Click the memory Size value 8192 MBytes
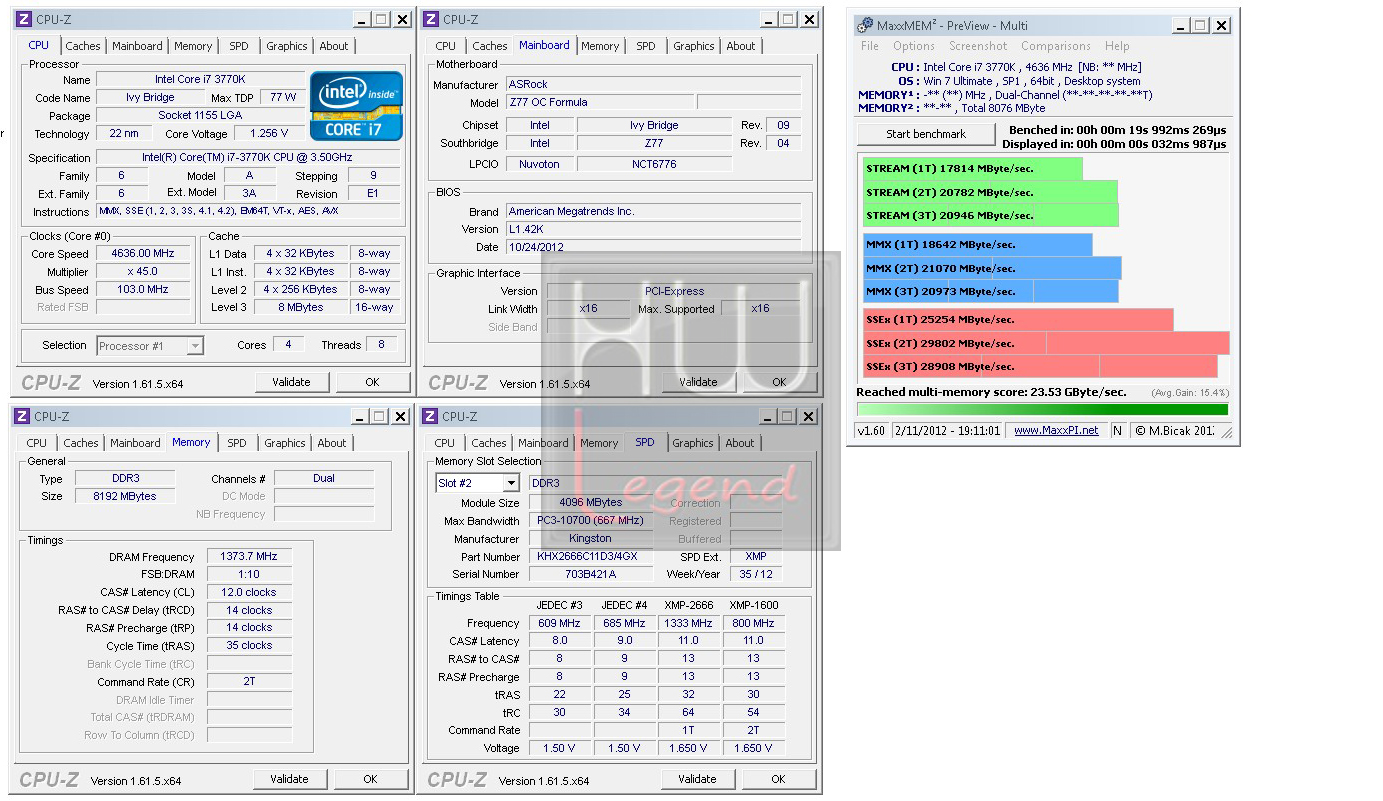1383x801 pixels. point(123,496)
